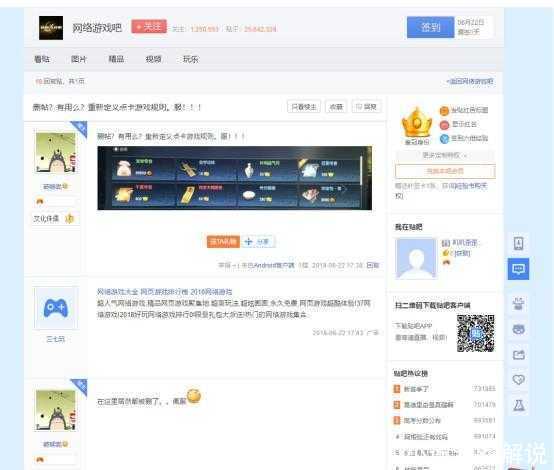Viewport: 554px width, 470px height.
Task: Follow the forum with the red 关注 button
Action: point(149,27)
